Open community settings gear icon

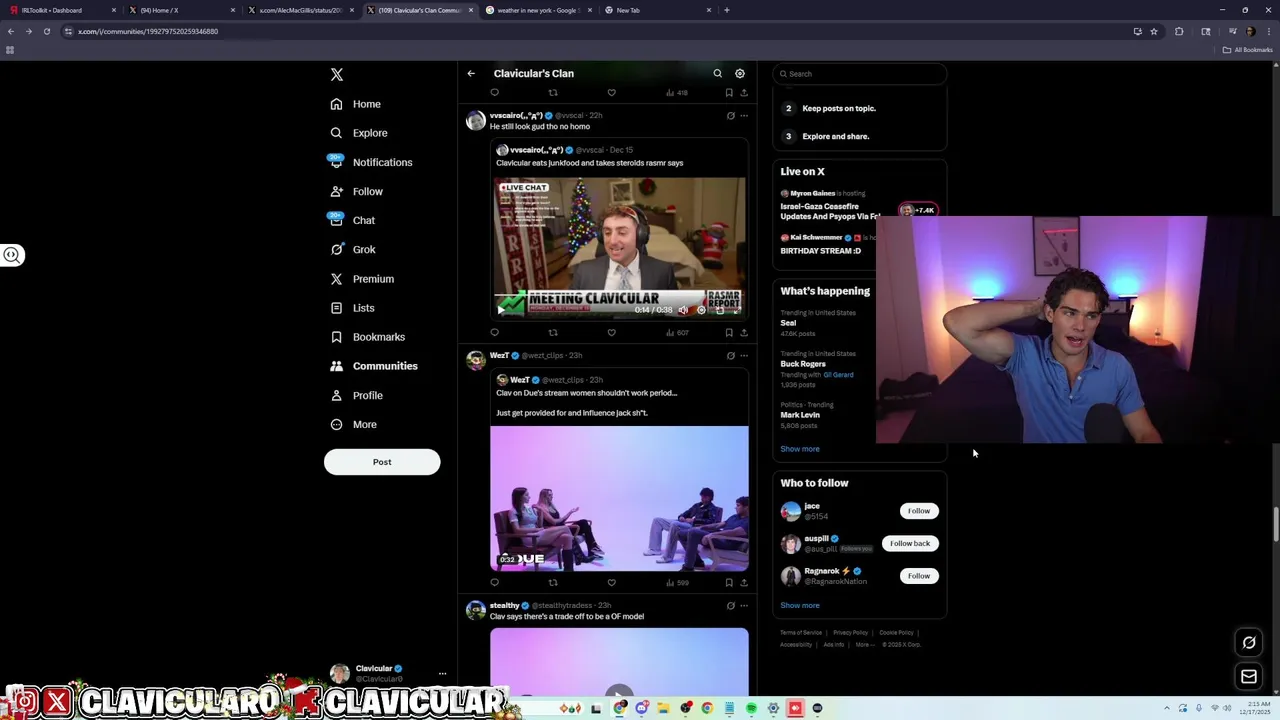740,73
